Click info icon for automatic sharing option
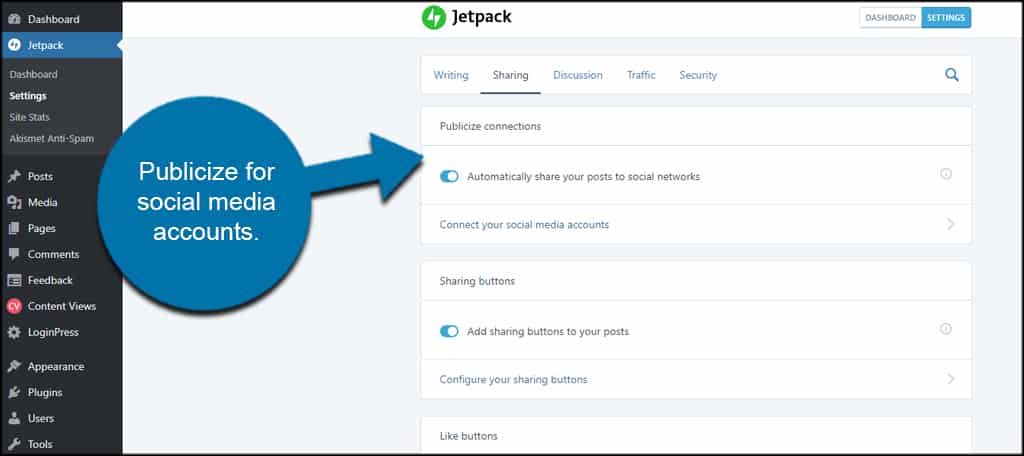The image size is (1024, 456). coord(946,174)
